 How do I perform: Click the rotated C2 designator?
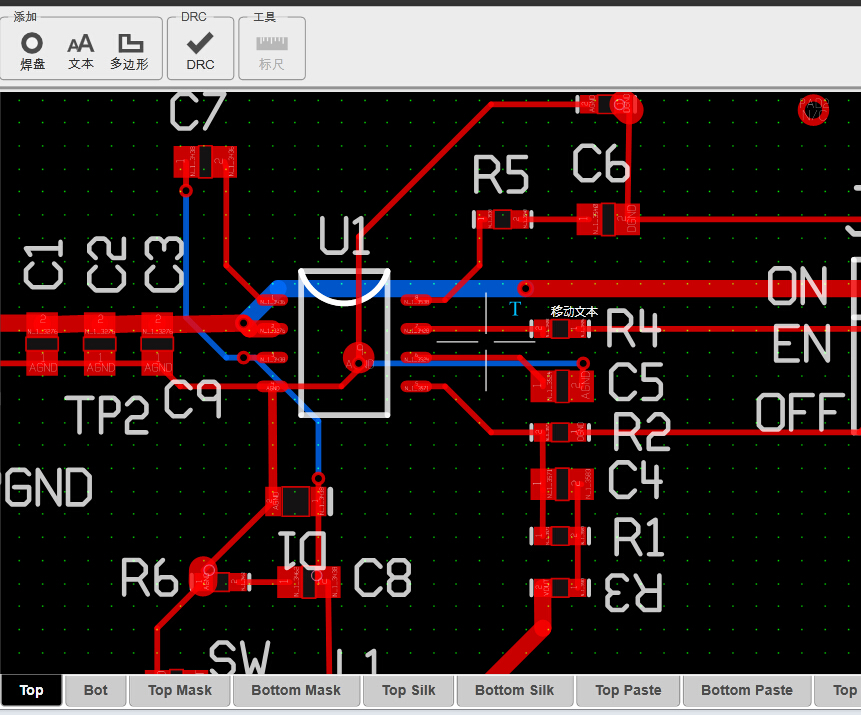pyautogui.click(x=107, y=264)
